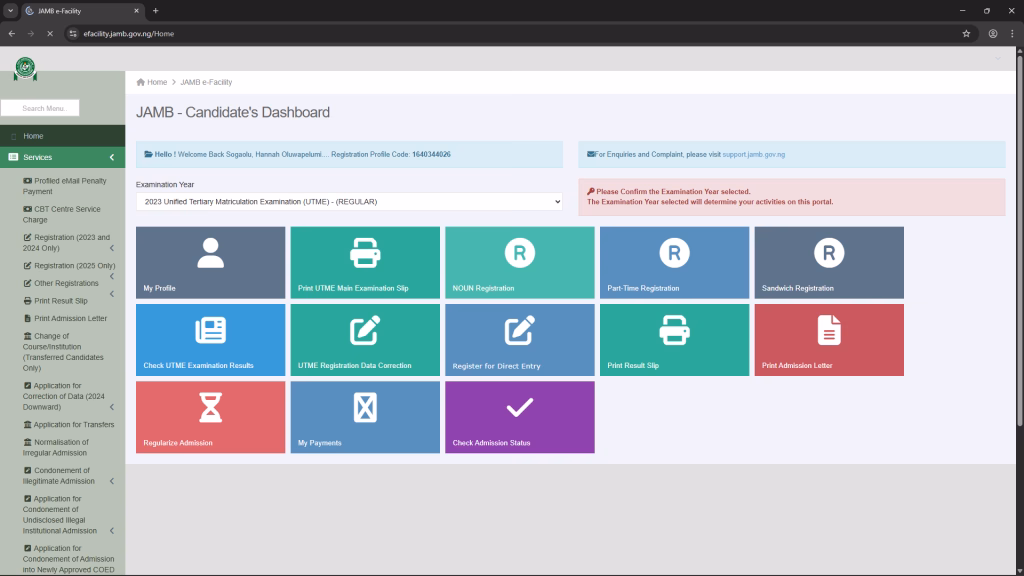Expand Application for Correction of Data submenu

(111, 407)
